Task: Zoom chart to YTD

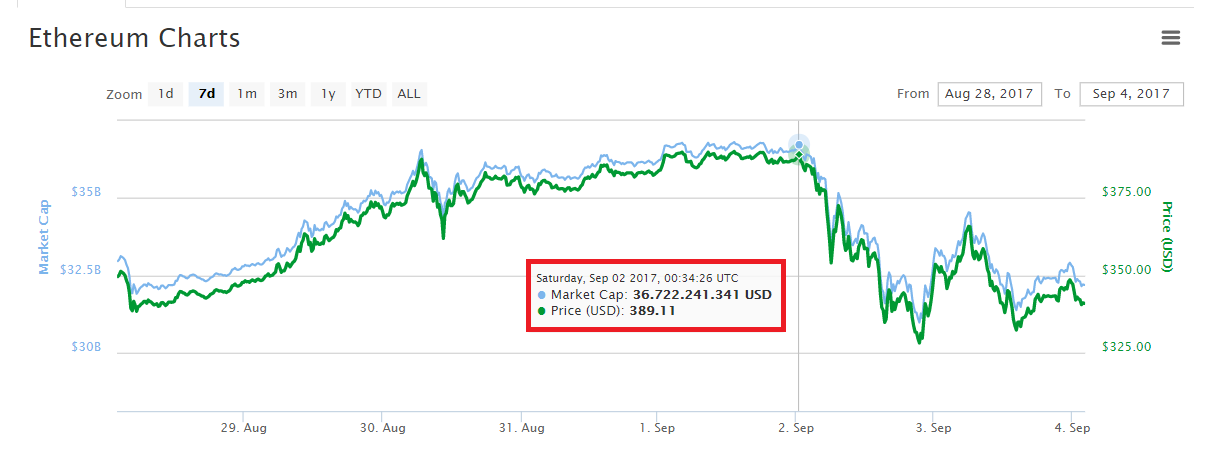Action: point(368,94)
